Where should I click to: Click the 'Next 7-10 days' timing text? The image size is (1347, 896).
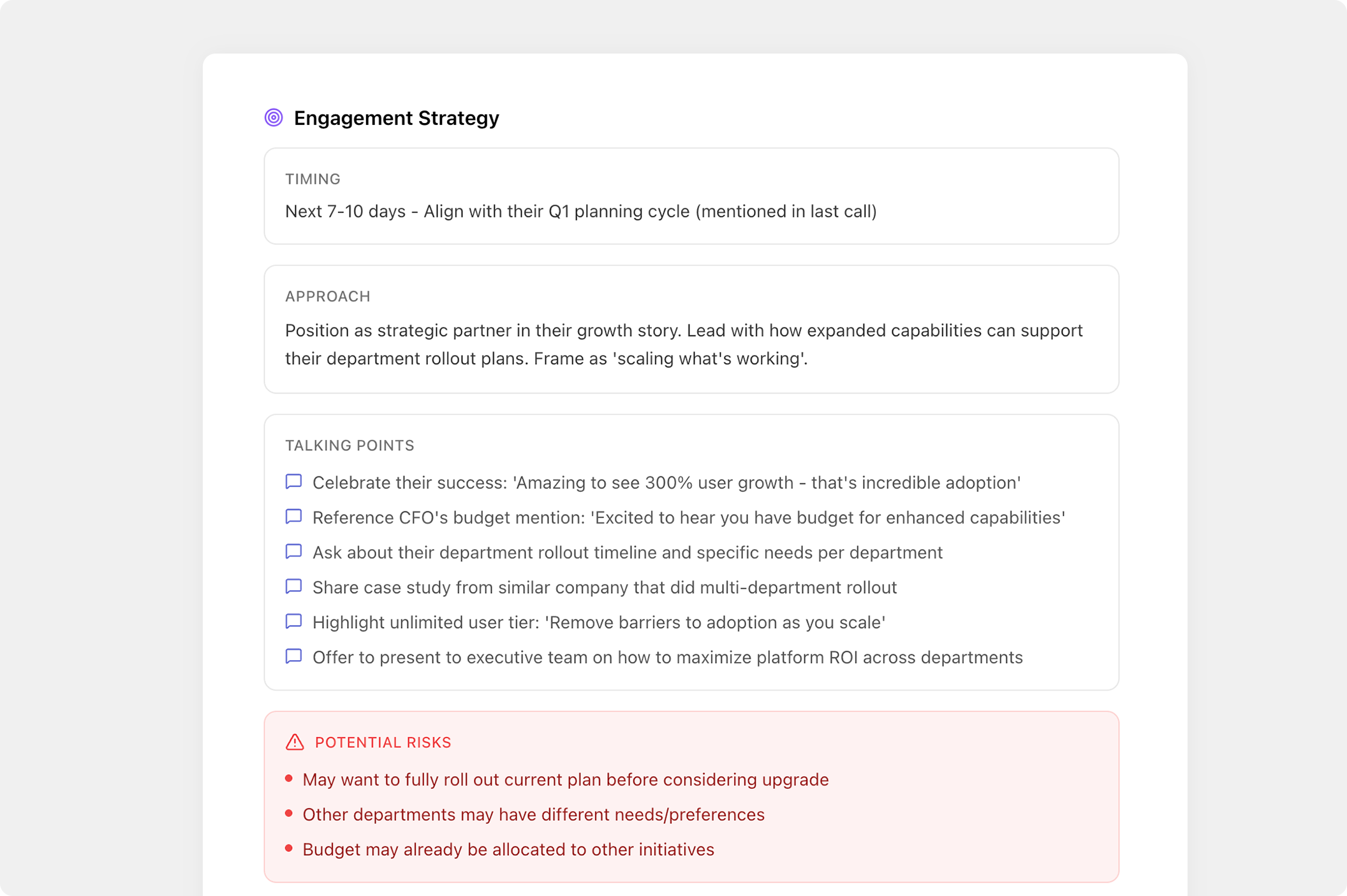pyautogui.click(x=580, y=211)
